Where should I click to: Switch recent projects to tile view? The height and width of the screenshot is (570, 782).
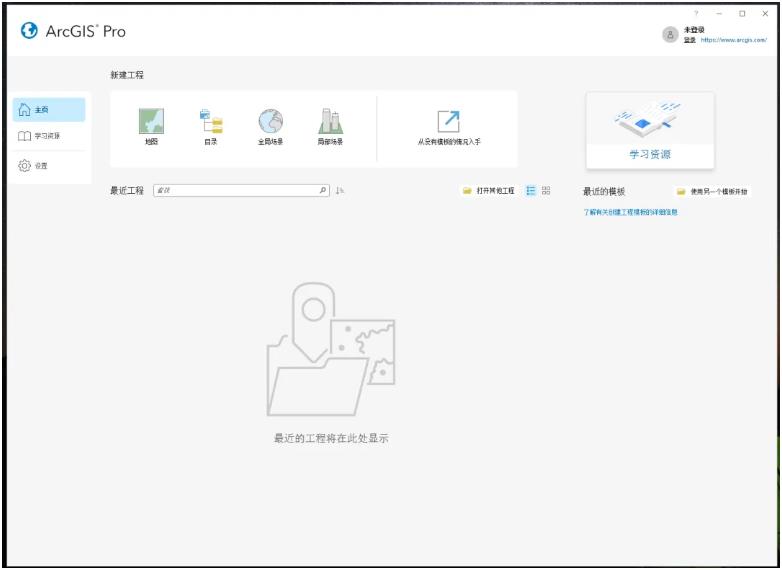pos(546,190)
